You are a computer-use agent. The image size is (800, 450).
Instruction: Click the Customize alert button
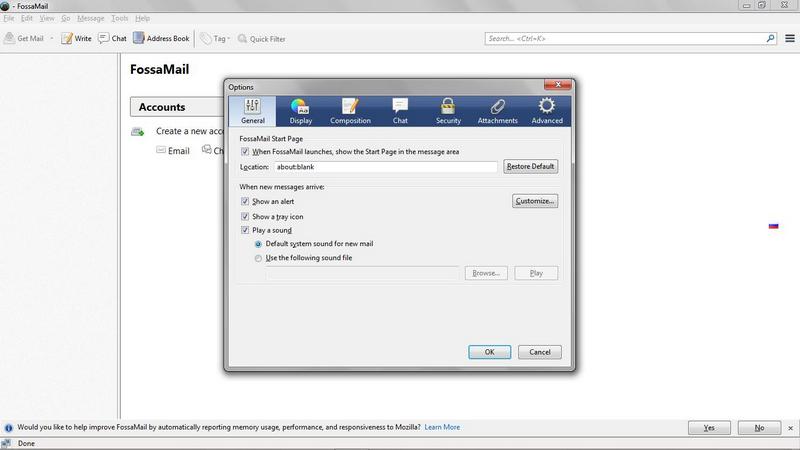tap(535, 201)
